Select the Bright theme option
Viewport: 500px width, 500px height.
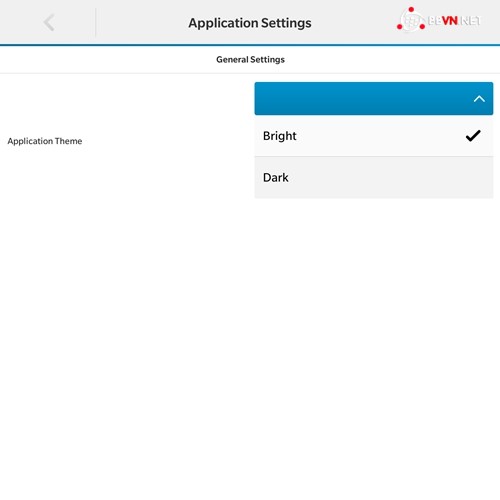point(374,136)
